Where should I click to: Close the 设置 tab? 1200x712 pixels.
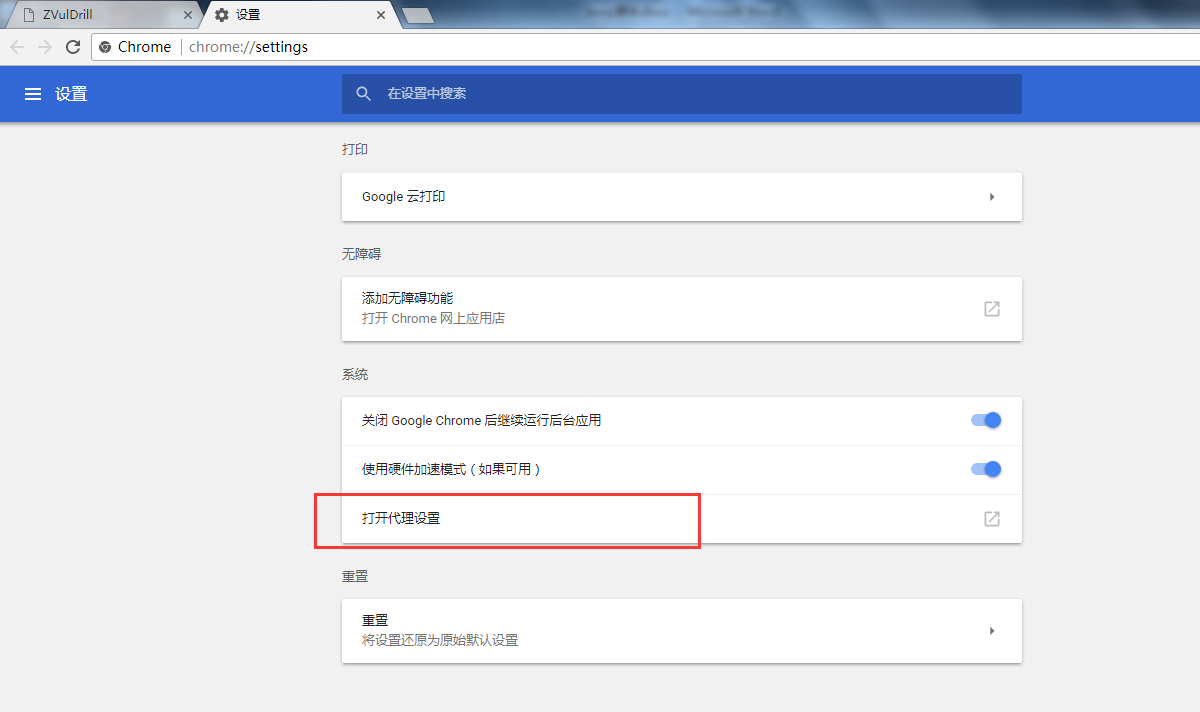pos(381,15)
